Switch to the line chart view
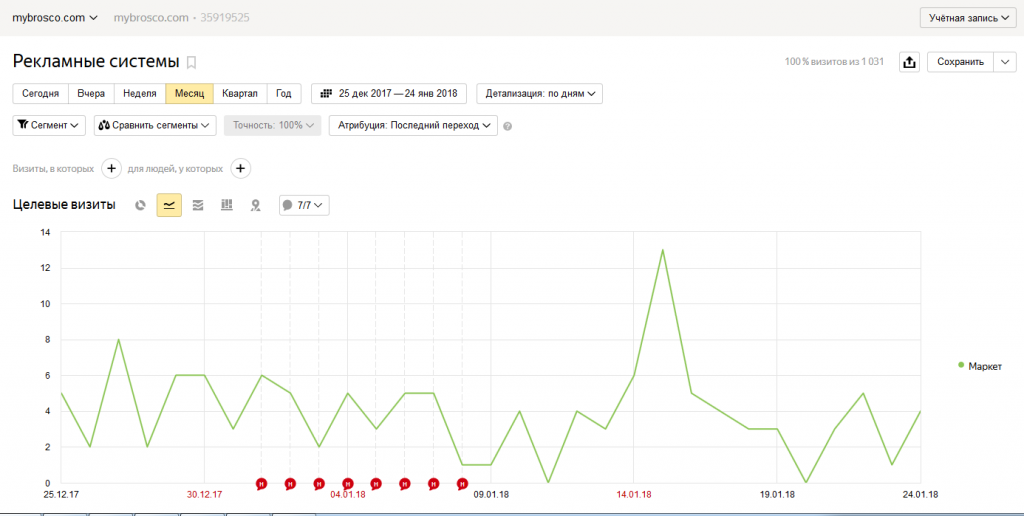Viewport: 1024px width, 516px height. [169, 205]
